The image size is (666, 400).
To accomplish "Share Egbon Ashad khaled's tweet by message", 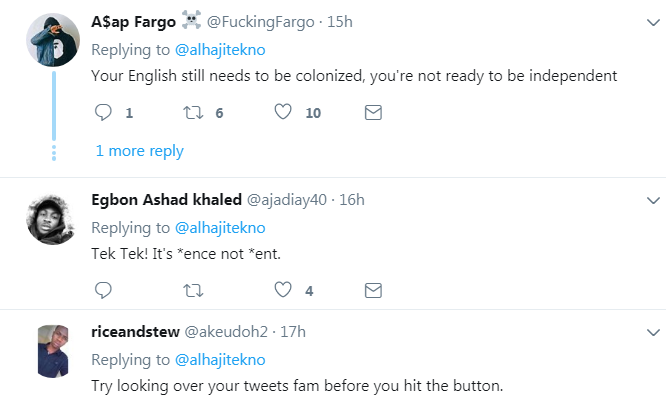I will pyautogui.click(x=373, y=291).
